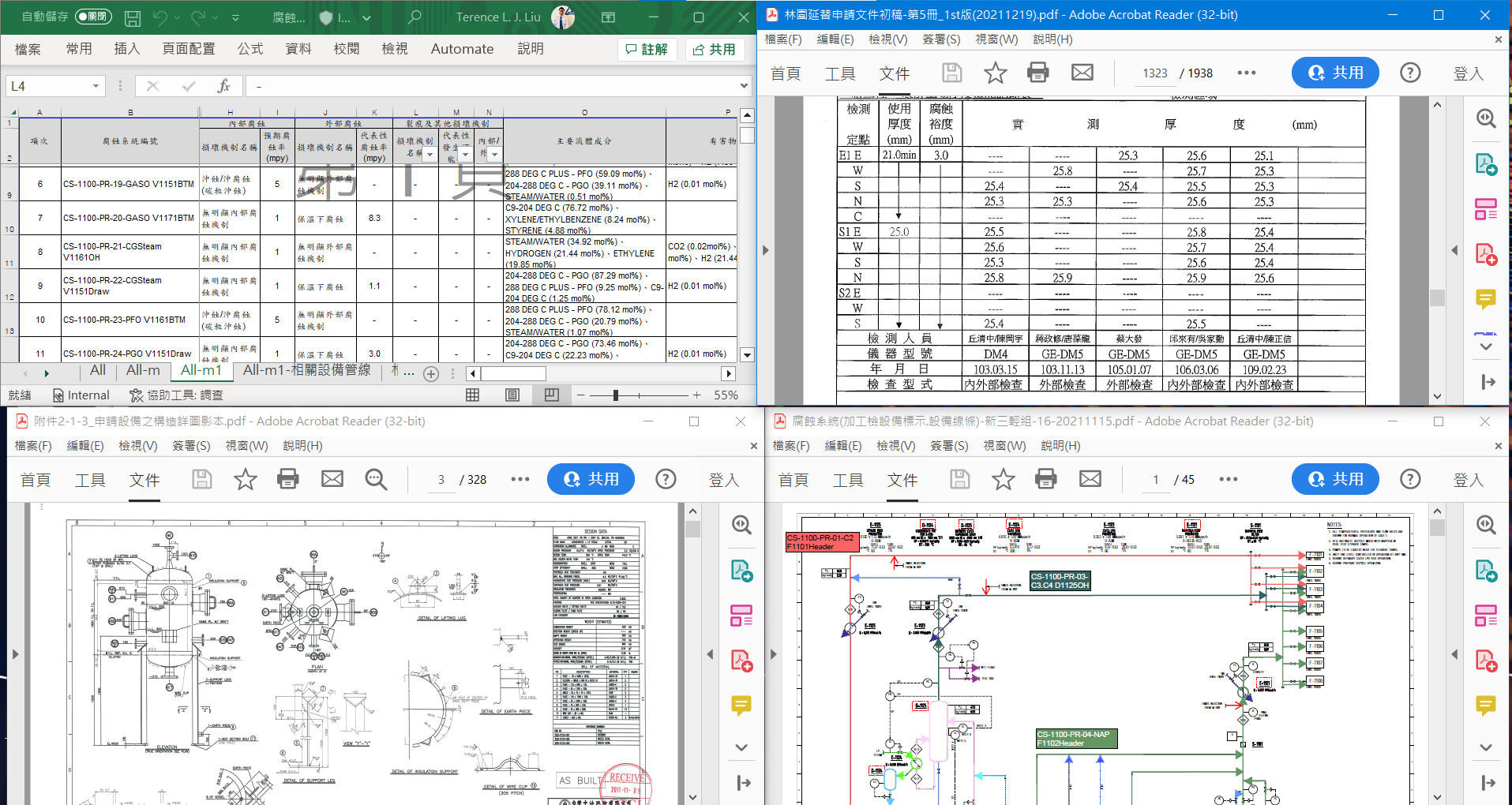Image resolution: width=1512 pixels, height=805 pixels.
Task: Email the bottom-right PDF via envelope icon
Action: pos(1090,479)
